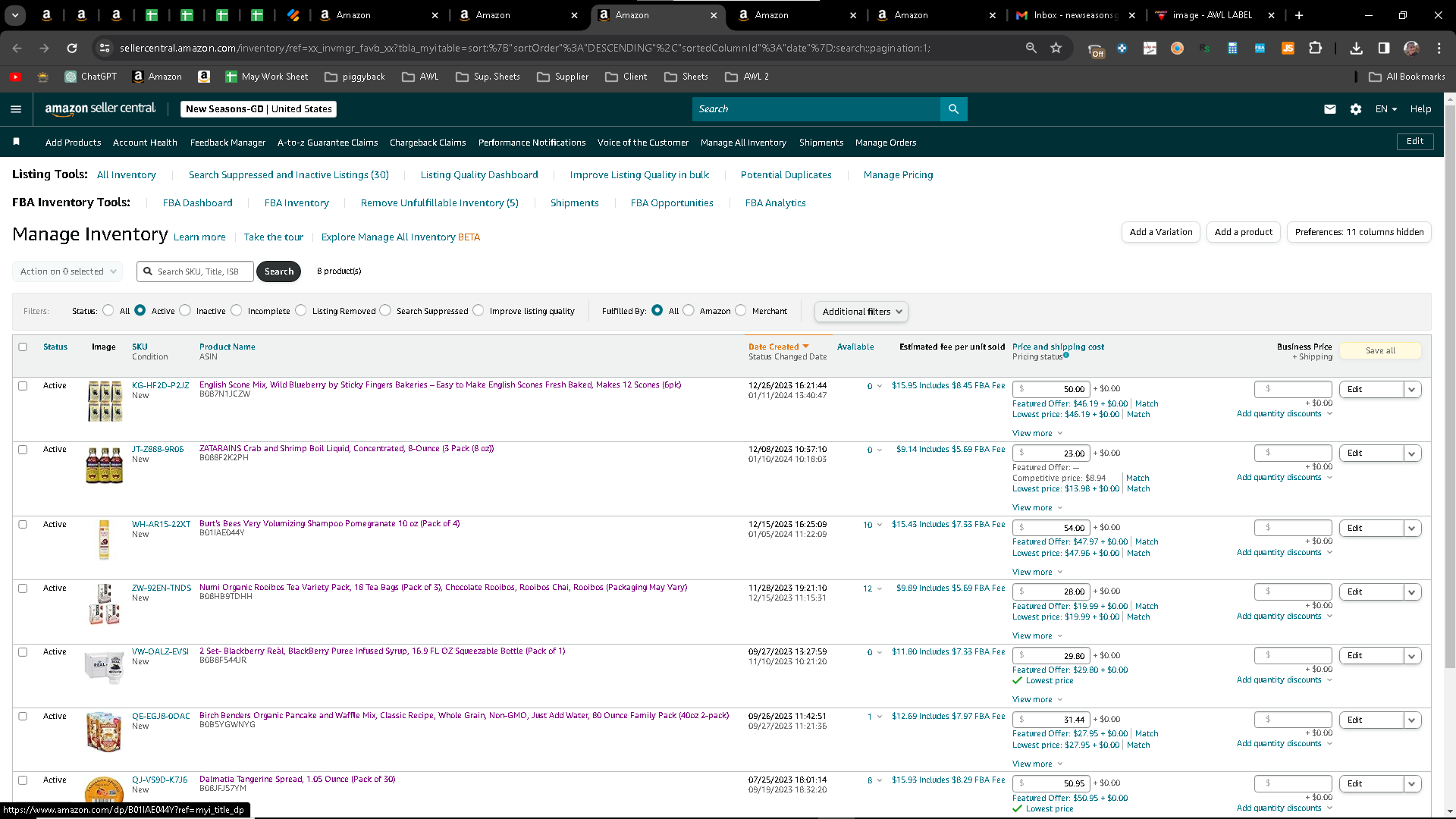Open the piggyback bookmarks folder
1456x819 pixels.
coord(355,77)
